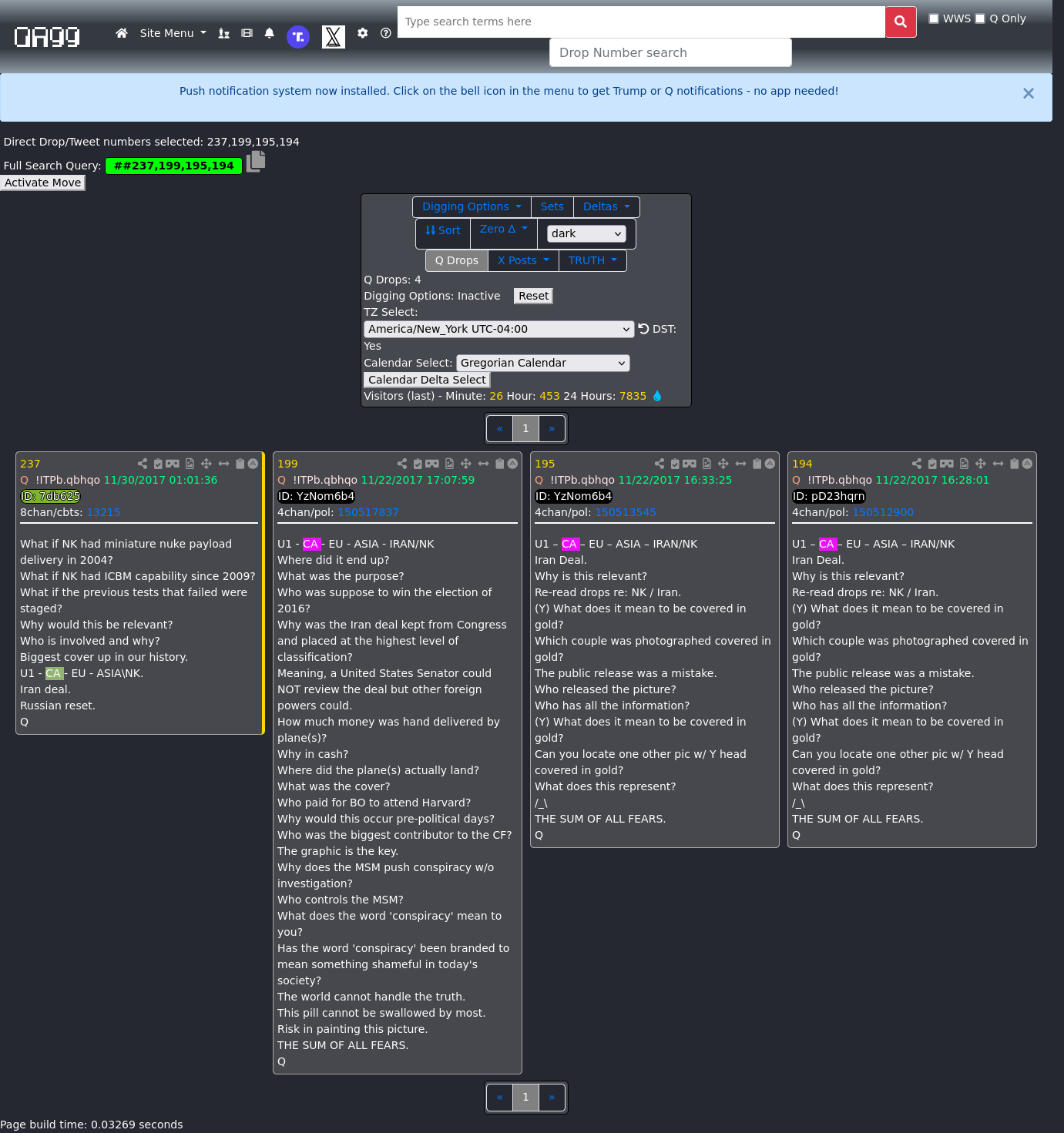
Task: Focus the search terms input field
Action: (641, 22)
